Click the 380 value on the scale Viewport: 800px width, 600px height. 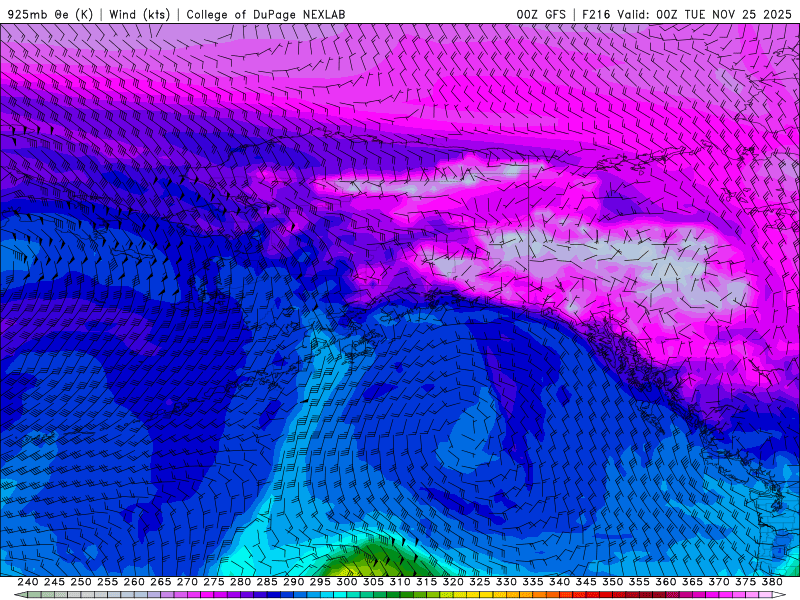click(772, 582)
